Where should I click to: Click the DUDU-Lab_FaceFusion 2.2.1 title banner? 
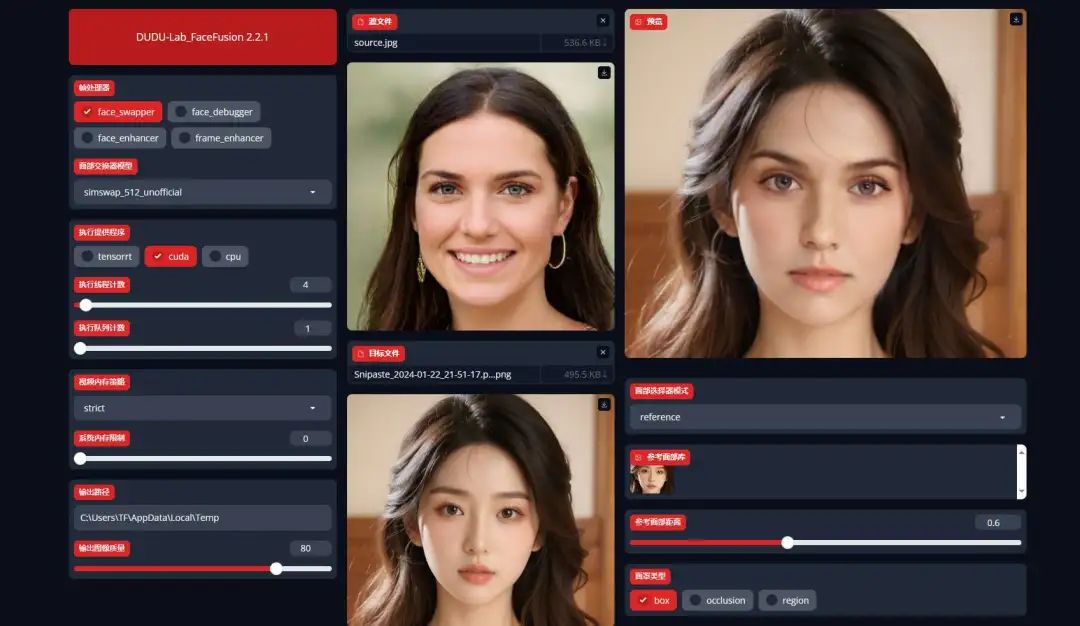click(202, 37)
